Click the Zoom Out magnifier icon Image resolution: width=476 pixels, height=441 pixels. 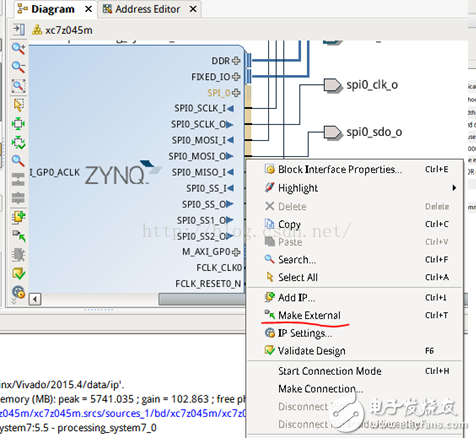click(18, 67)
